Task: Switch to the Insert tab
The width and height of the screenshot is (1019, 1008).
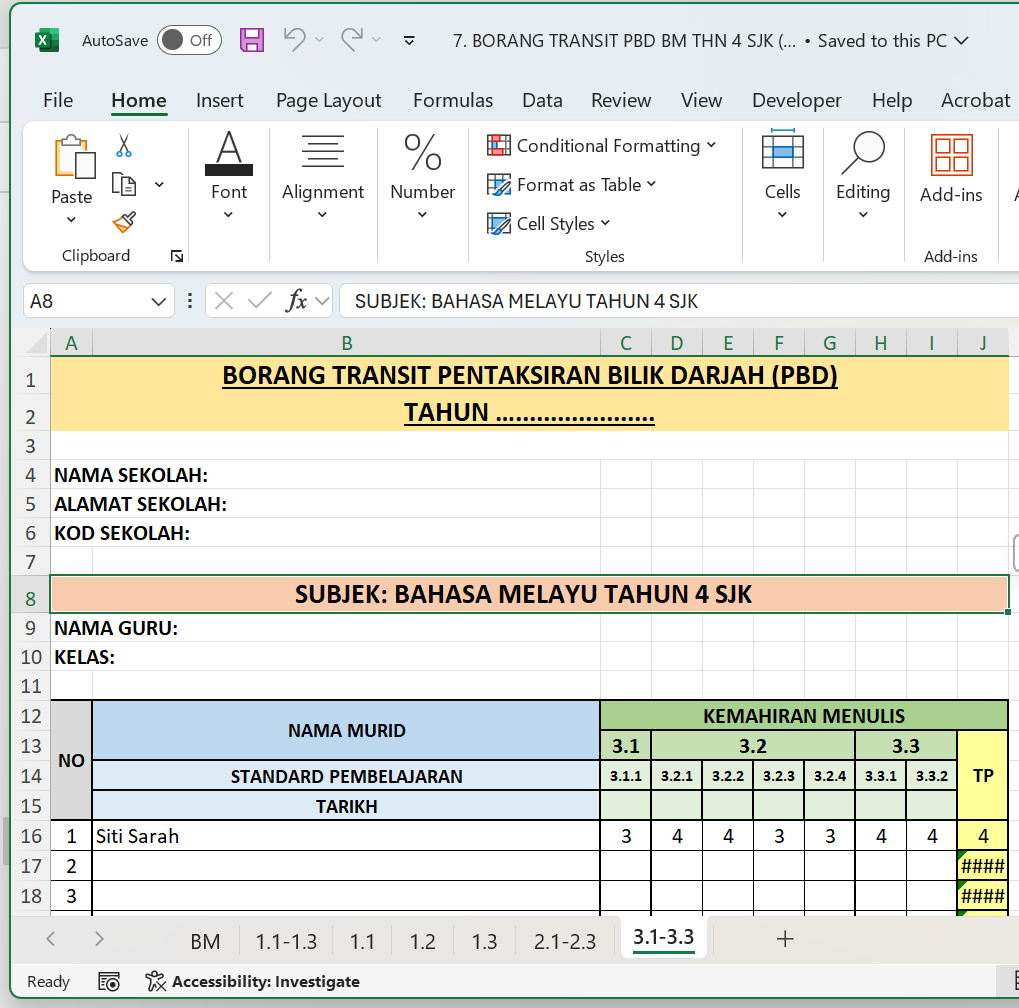Action: [x=220, y=100]
